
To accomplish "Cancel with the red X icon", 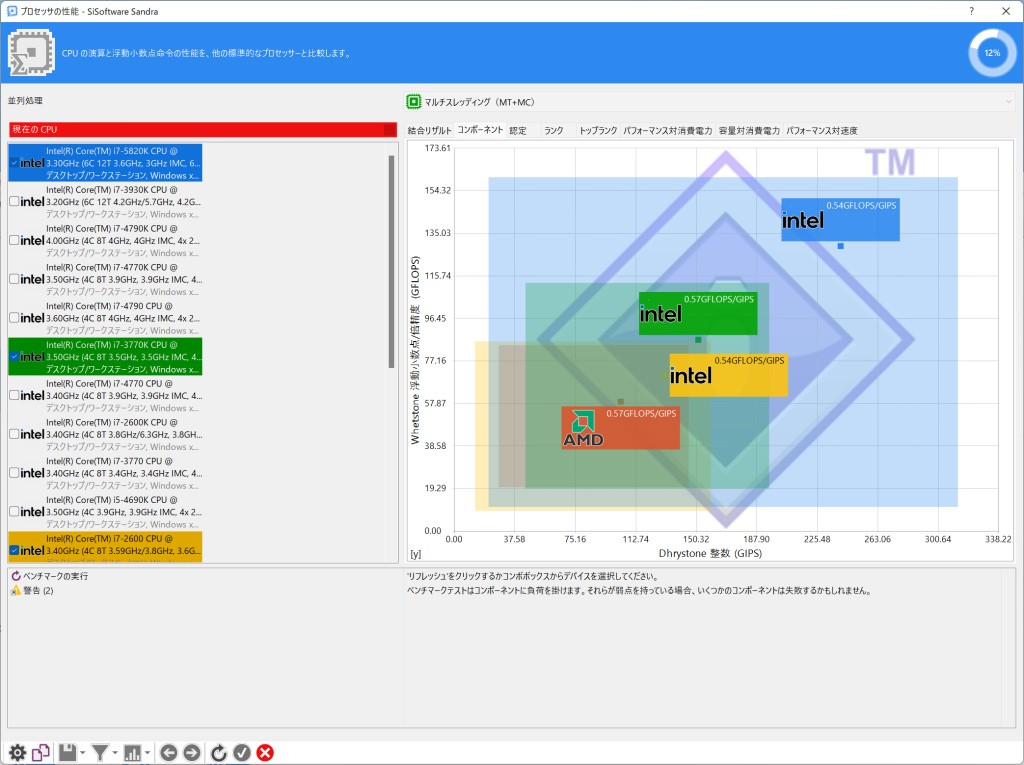I will (265, 753).
